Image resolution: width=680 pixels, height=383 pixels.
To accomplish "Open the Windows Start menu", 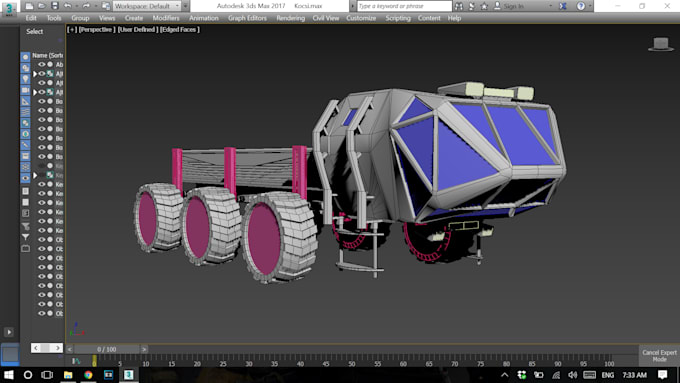I will tap(8, 375).
